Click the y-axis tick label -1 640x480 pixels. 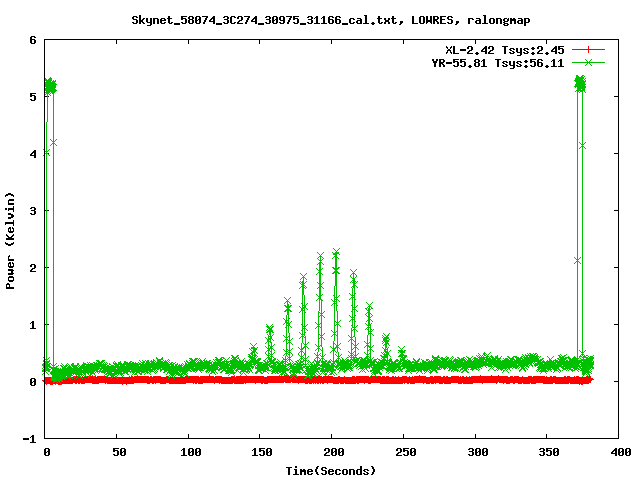(x=29, y=439)
